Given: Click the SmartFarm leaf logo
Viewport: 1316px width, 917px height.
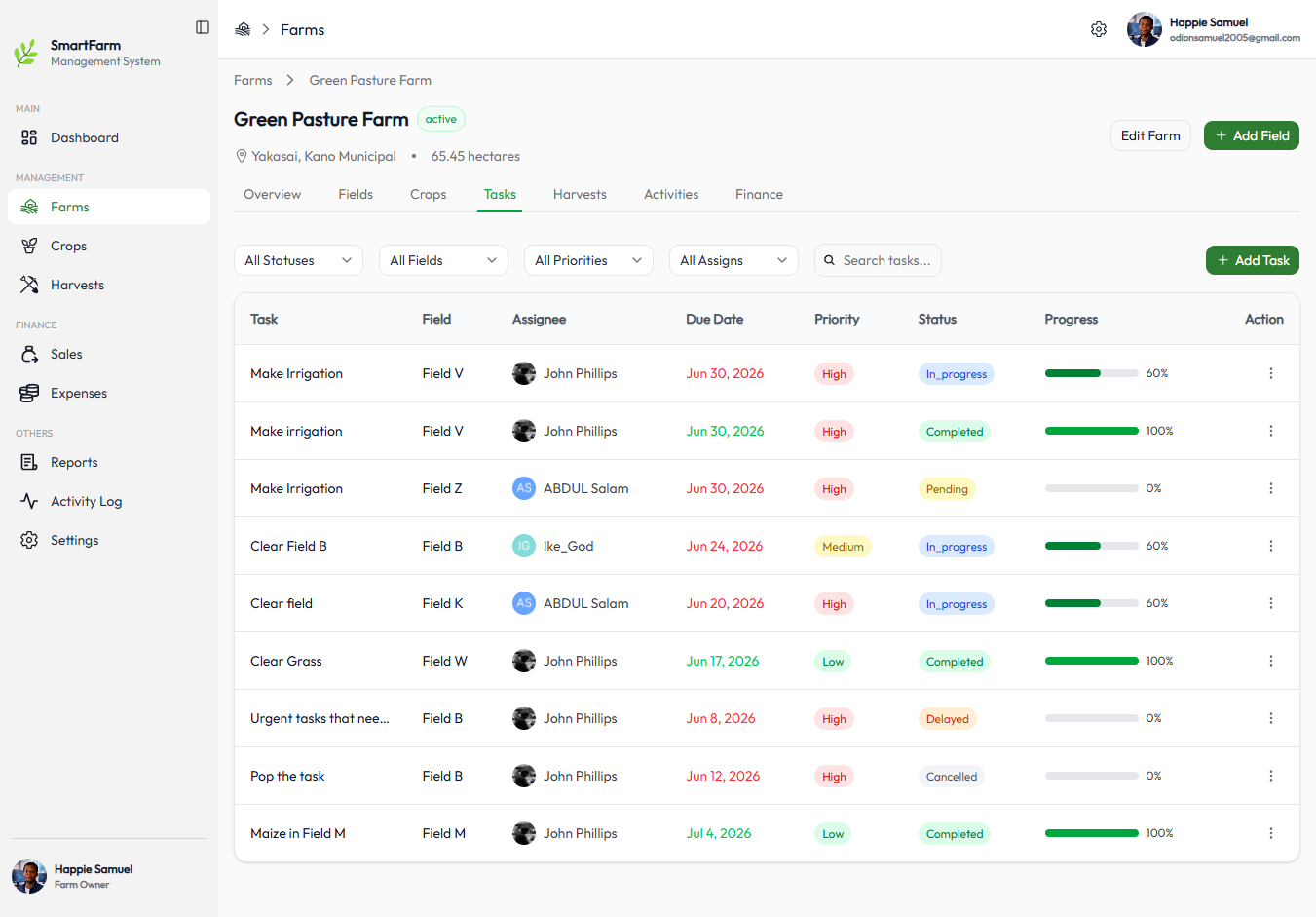Looking at the screenshot, I should click(x=26, y=53).
